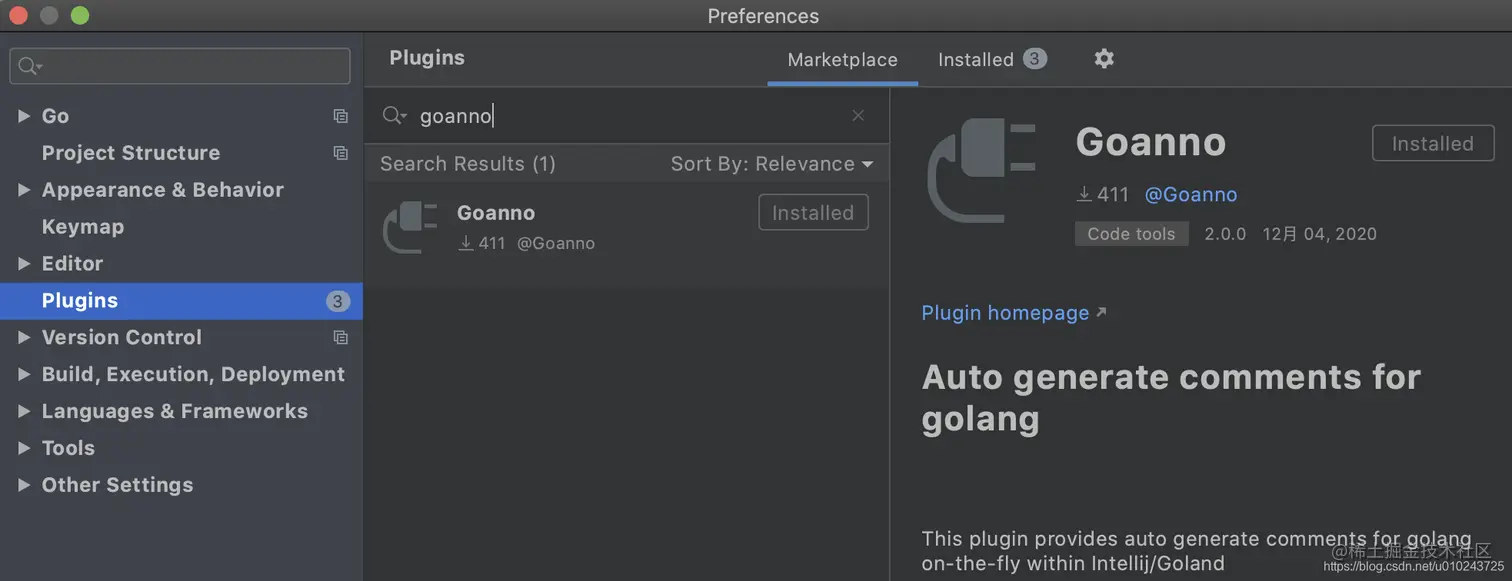Click the copy-settings icon next to Go

pos(341,116)
